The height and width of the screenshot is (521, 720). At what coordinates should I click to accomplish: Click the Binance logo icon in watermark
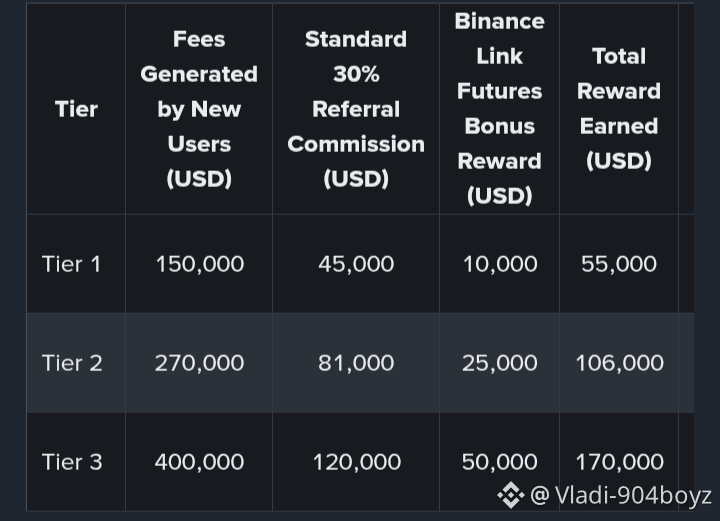(511, 496)
